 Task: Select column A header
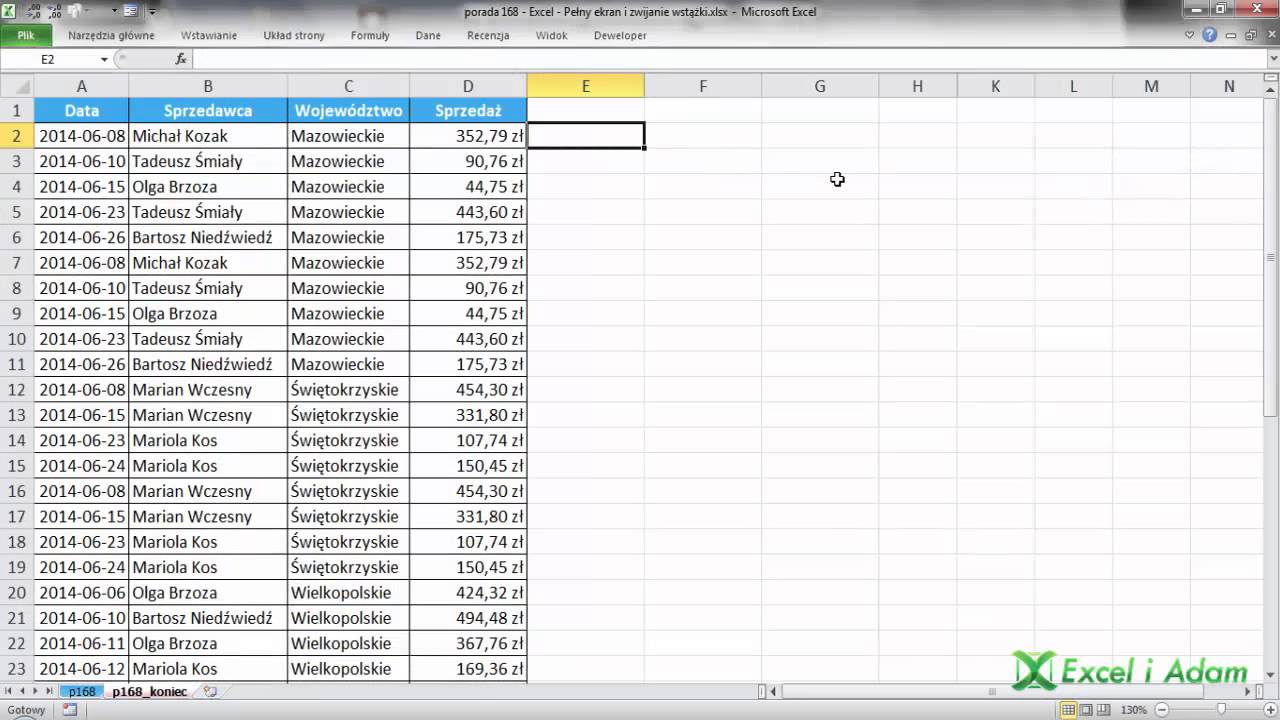(x=81, y=86)
